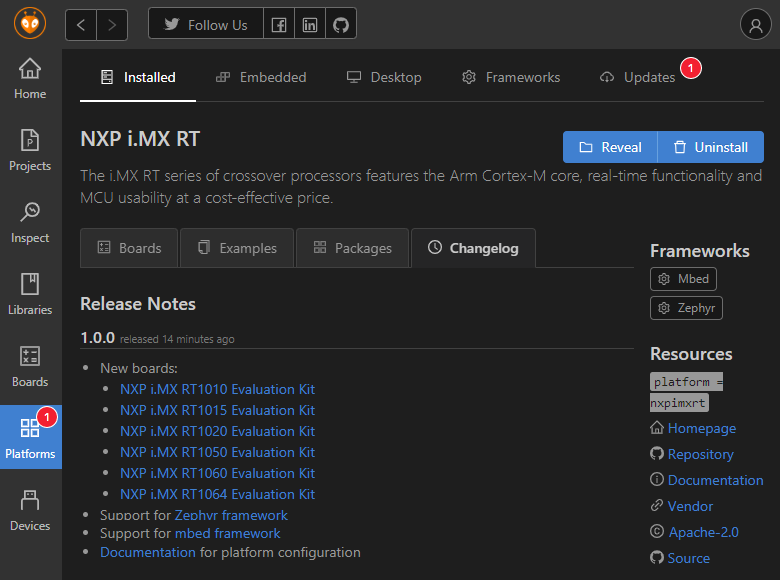
Task: Click the user account avatar
Action: pos(755,24)
